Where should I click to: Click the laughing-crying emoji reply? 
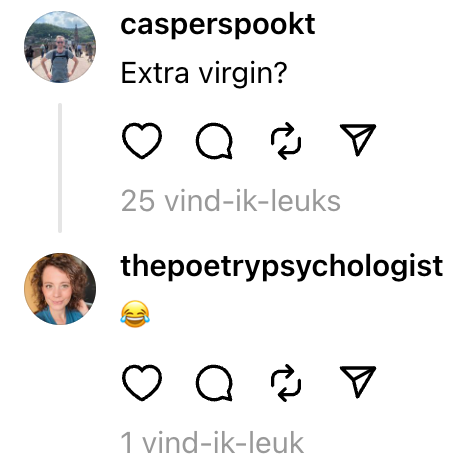pyautogui.click(x=135, y=314)
